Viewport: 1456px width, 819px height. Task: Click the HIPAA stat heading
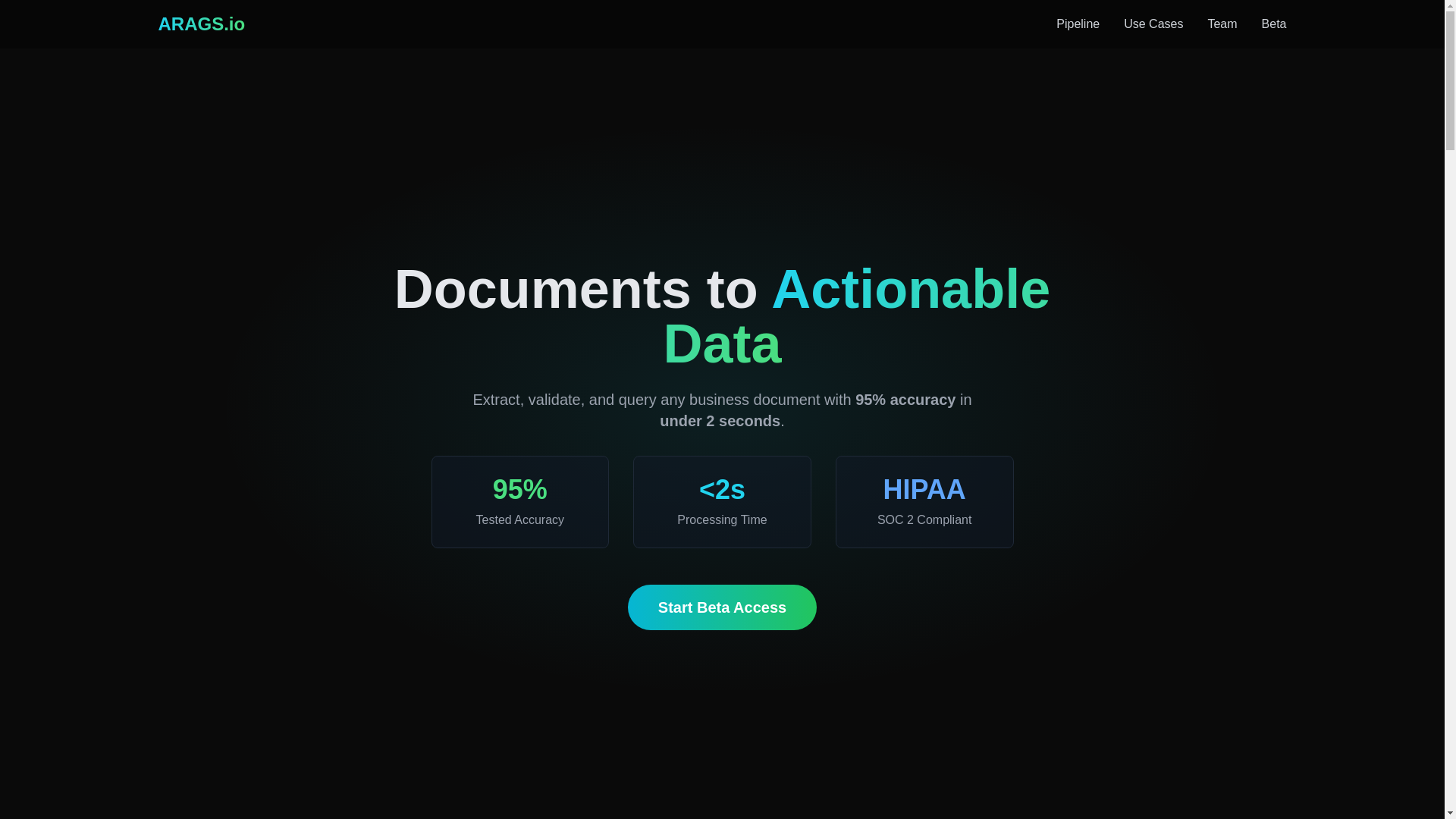pyautogui.click(x=924, y=490)
